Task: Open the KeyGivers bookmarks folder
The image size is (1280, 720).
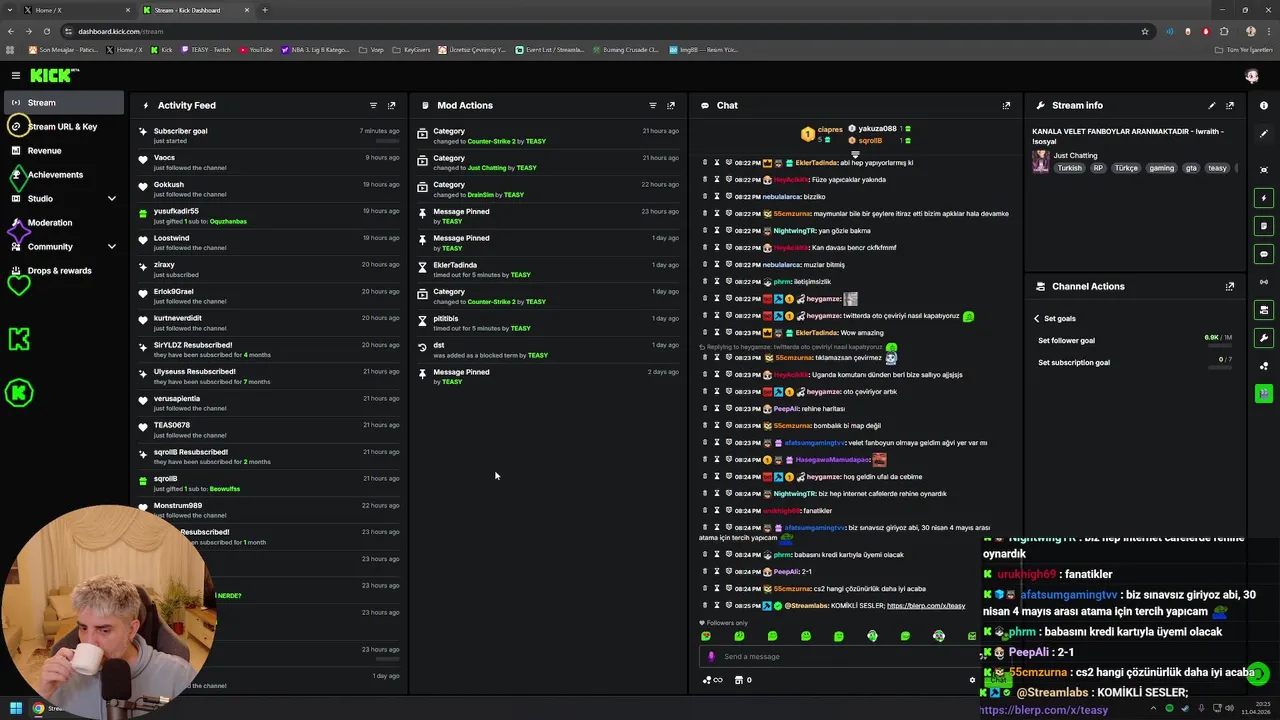Action: tap(411, 50)
